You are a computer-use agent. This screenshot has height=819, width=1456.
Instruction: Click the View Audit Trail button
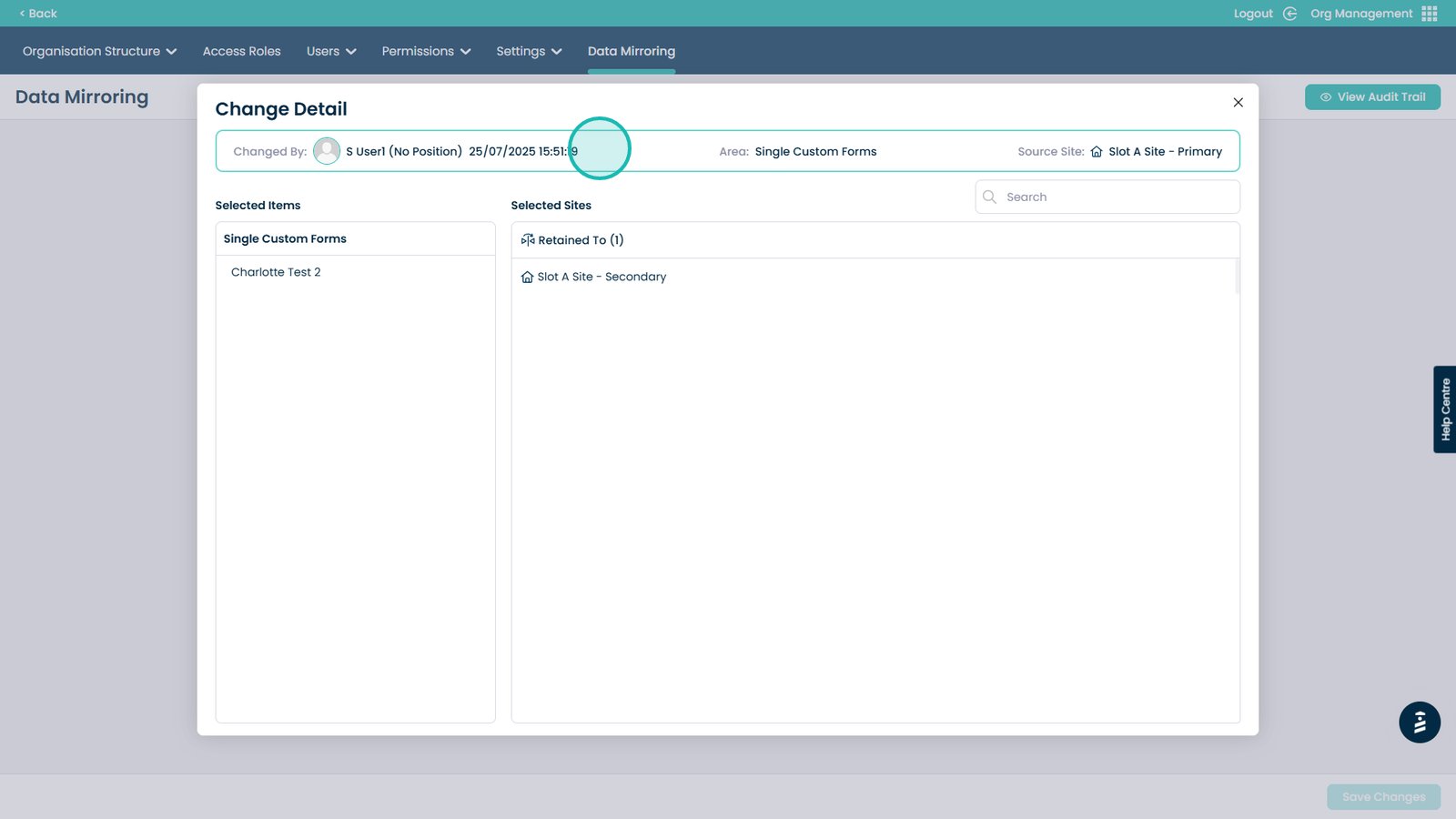tap(1372, 97)
